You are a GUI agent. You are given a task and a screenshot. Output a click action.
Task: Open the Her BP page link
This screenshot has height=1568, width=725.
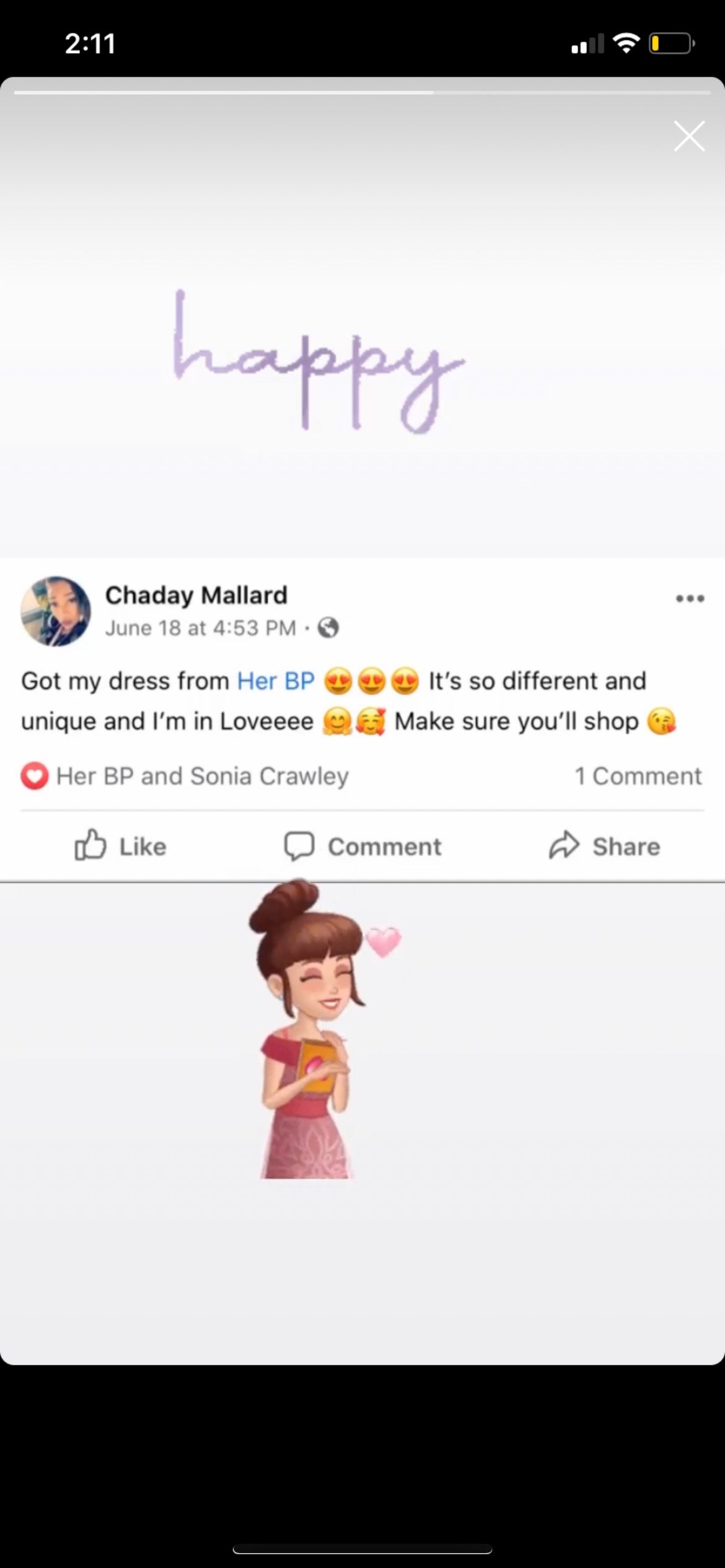tap(276, 681)
